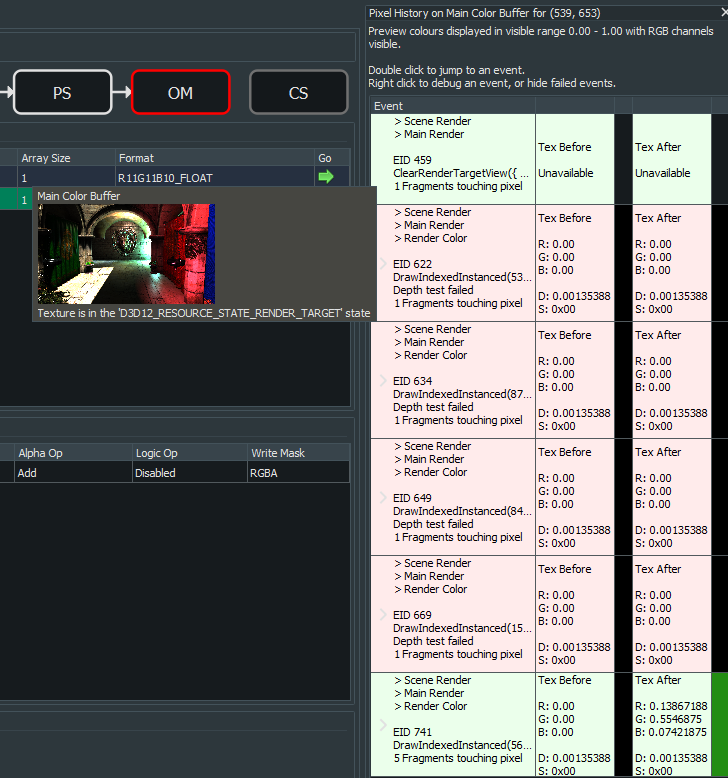Click the Array Size '1' cell in first row
Screen dimensions: 728x778
[66, 178]
